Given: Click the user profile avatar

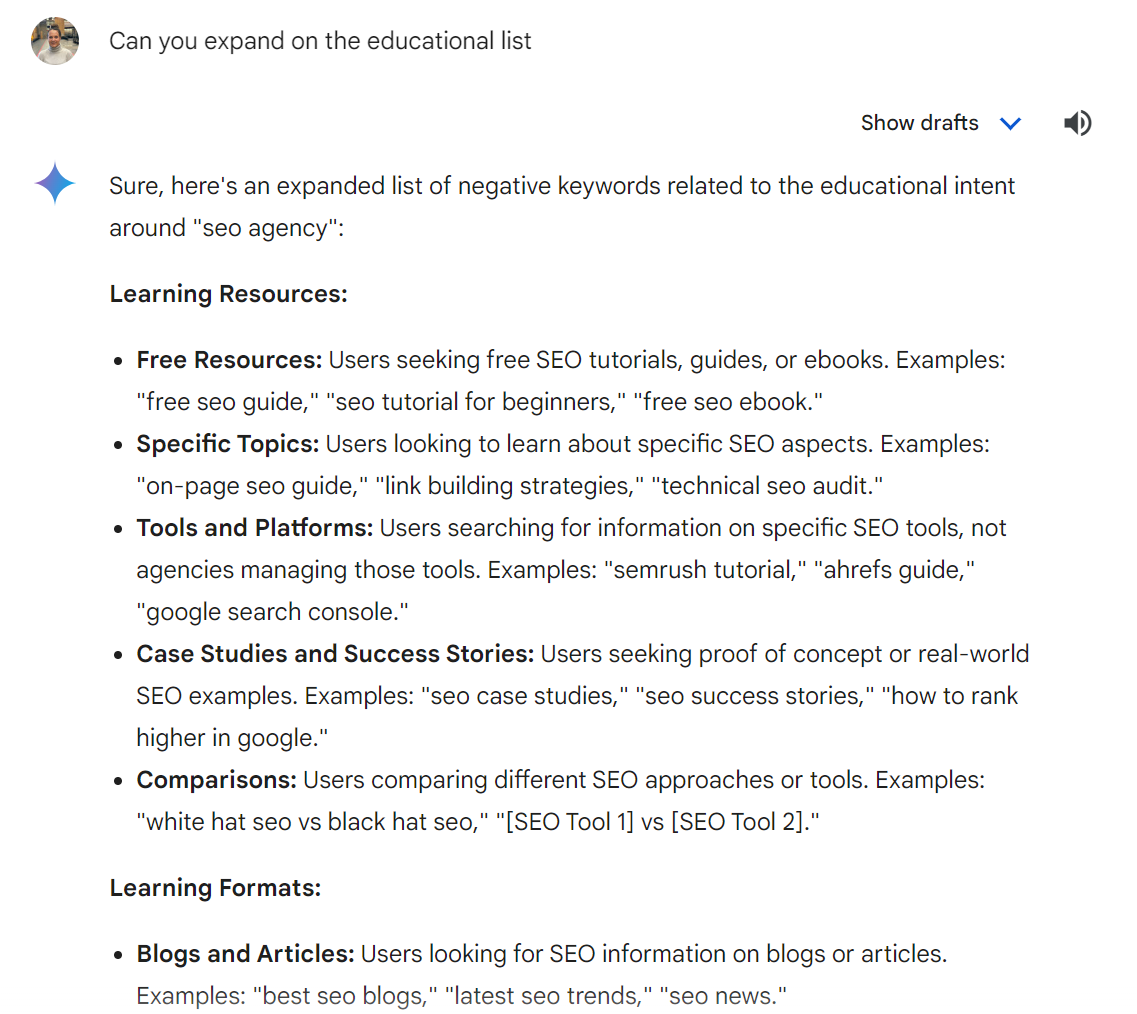Looking at the screenshot, I should [x=55, y=41].
